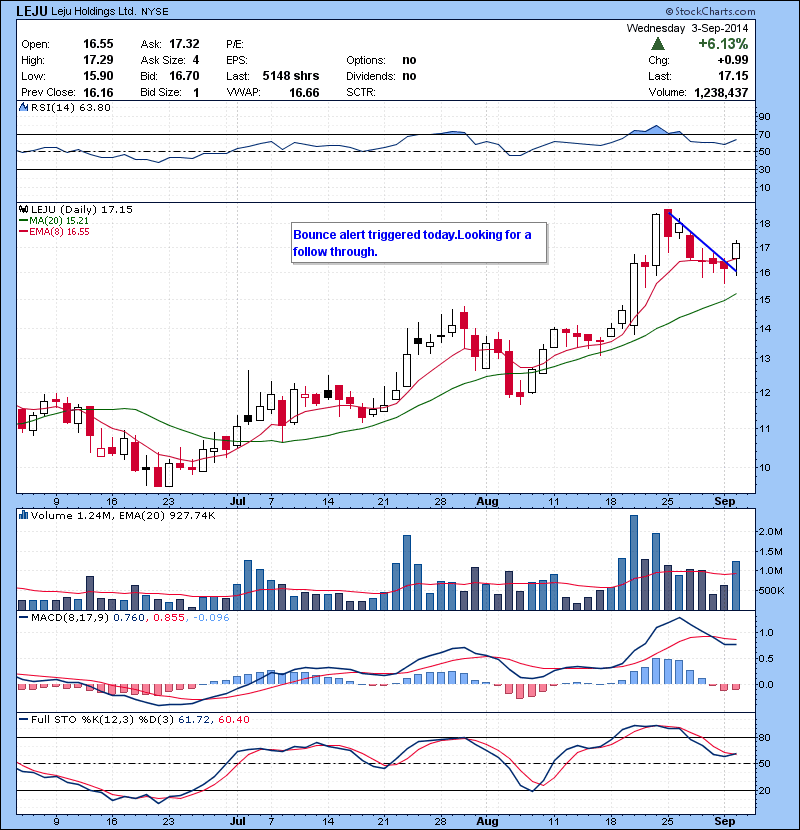800x830 pixels.
Task: Click the MACD signal value 0.855
Action: click(169, 617)
